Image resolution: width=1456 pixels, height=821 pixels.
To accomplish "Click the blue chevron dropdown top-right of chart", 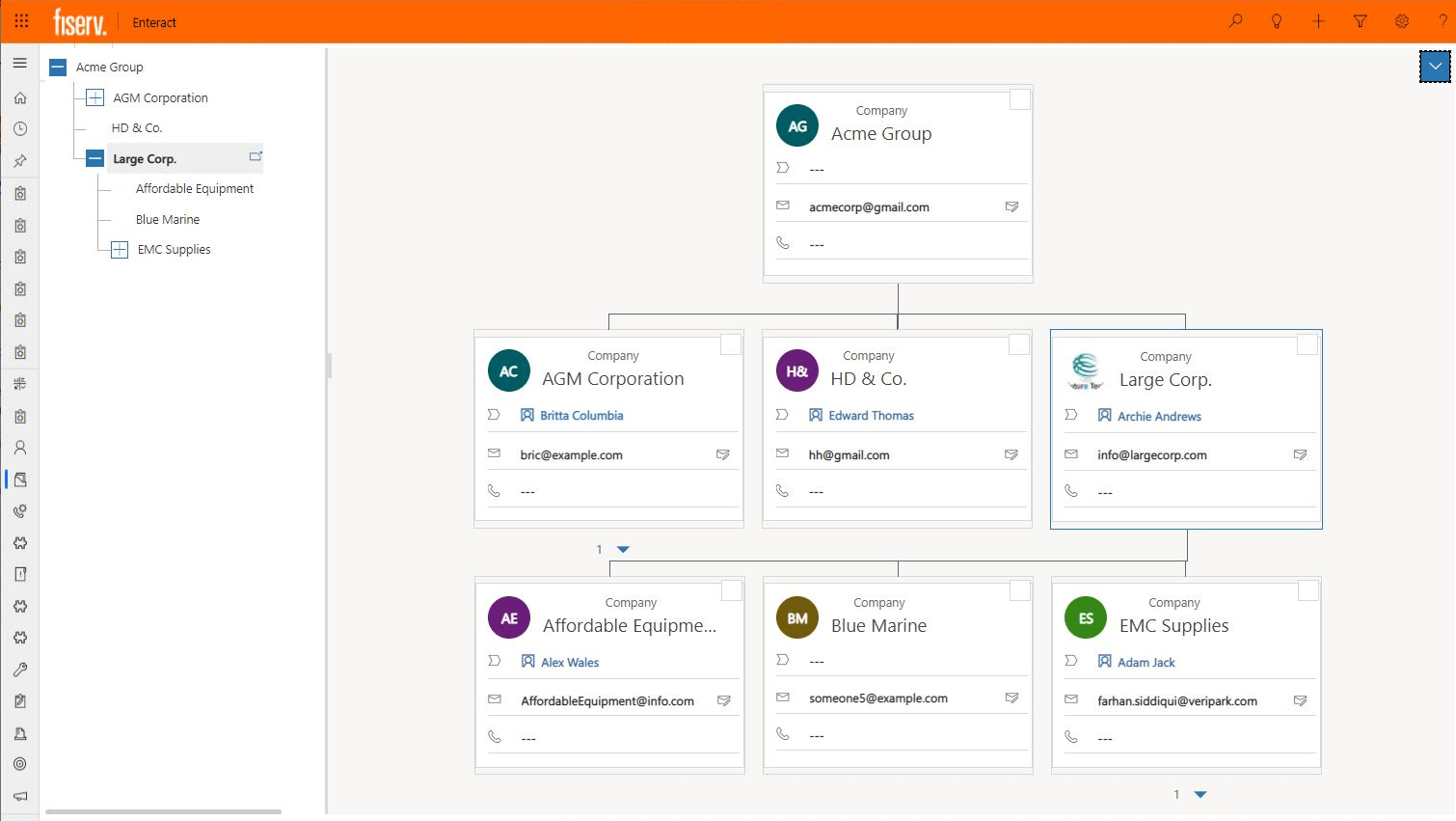I will [1434, 66].
